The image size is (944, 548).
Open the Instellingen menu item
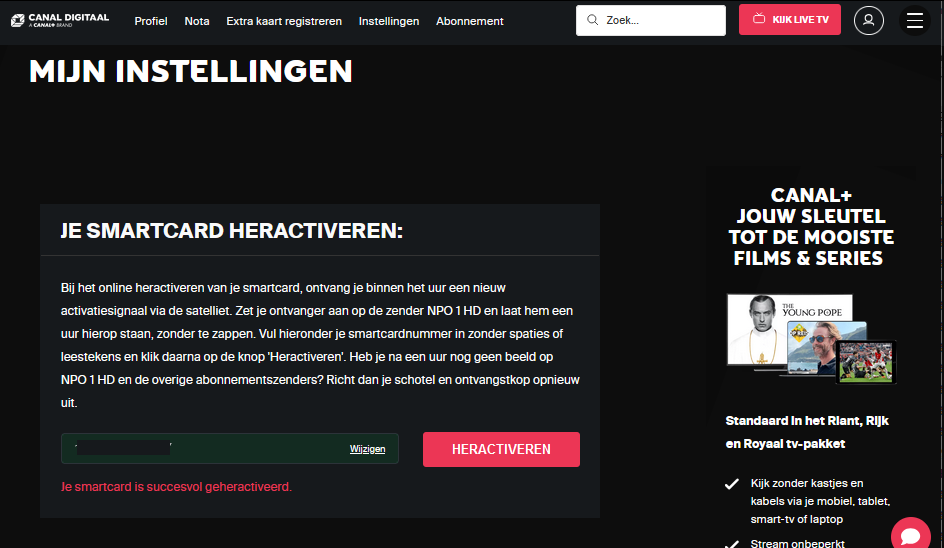389,21
